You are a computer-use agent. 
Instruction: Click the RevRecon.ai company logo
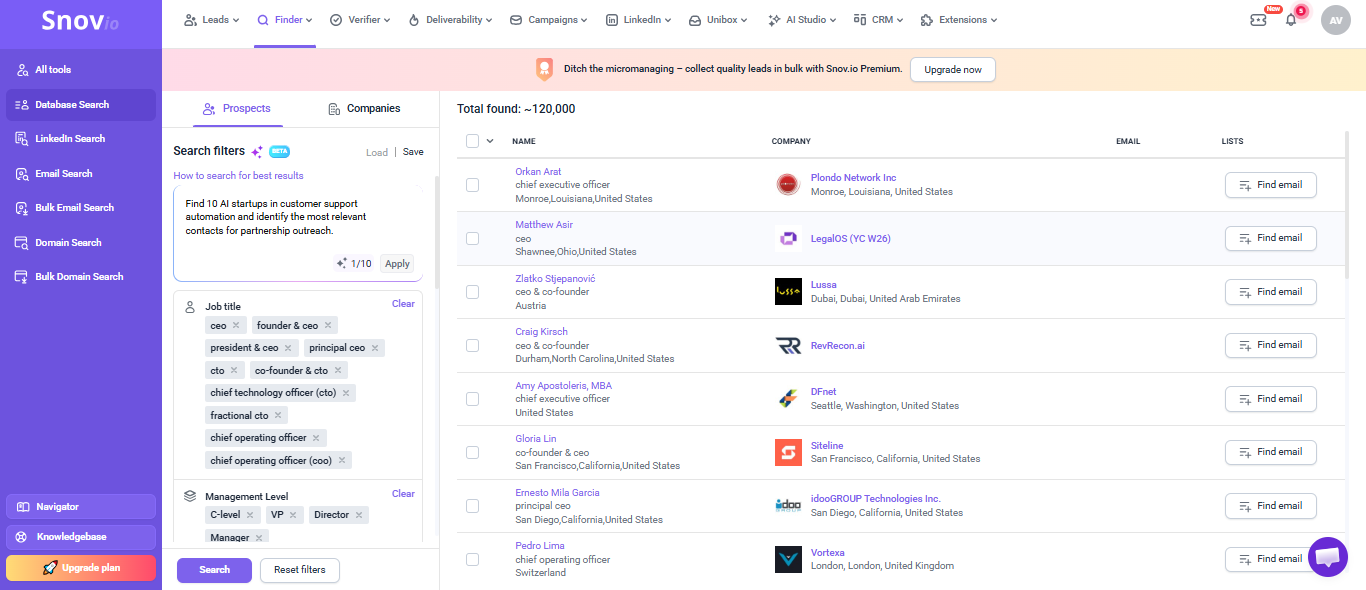point(788,345)
